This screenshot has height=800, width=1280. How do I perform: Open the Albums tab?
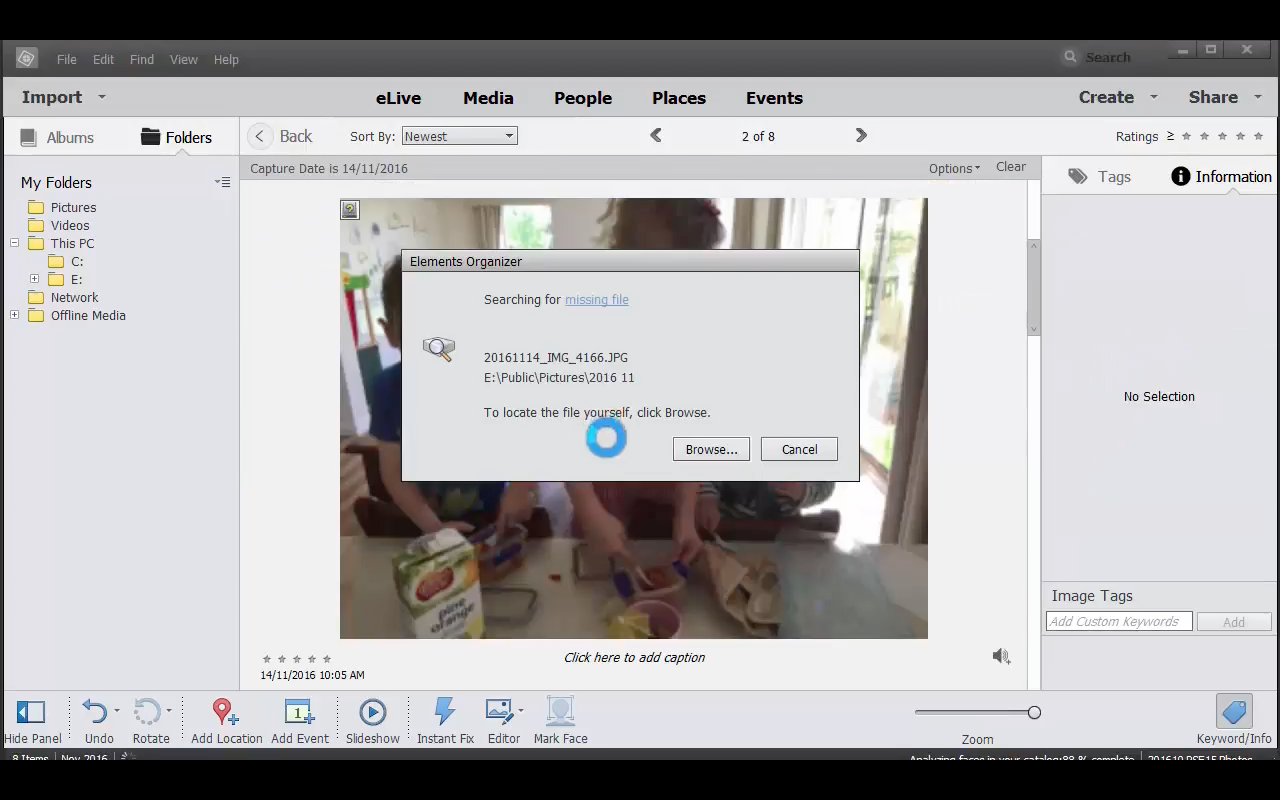[57, 137]
